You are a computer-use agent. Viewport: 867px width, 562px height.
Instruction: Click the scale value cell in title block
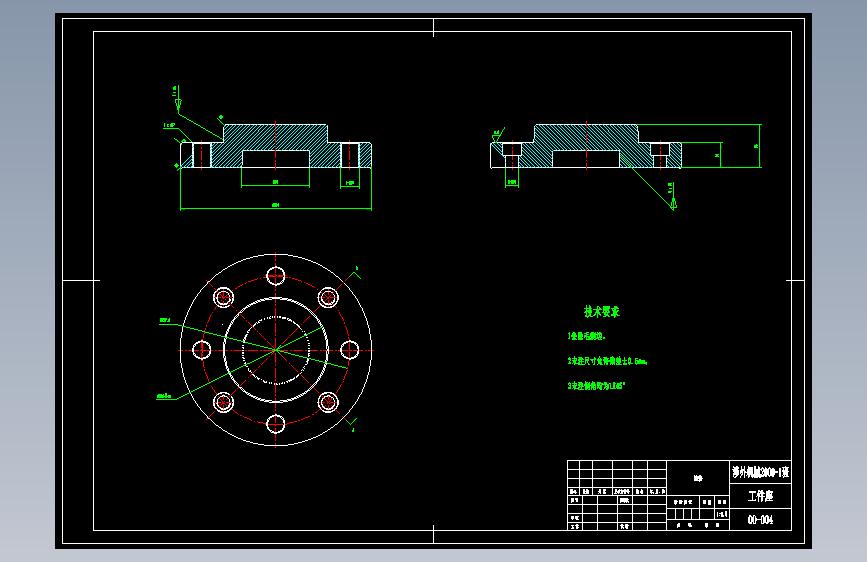point(722,514)
